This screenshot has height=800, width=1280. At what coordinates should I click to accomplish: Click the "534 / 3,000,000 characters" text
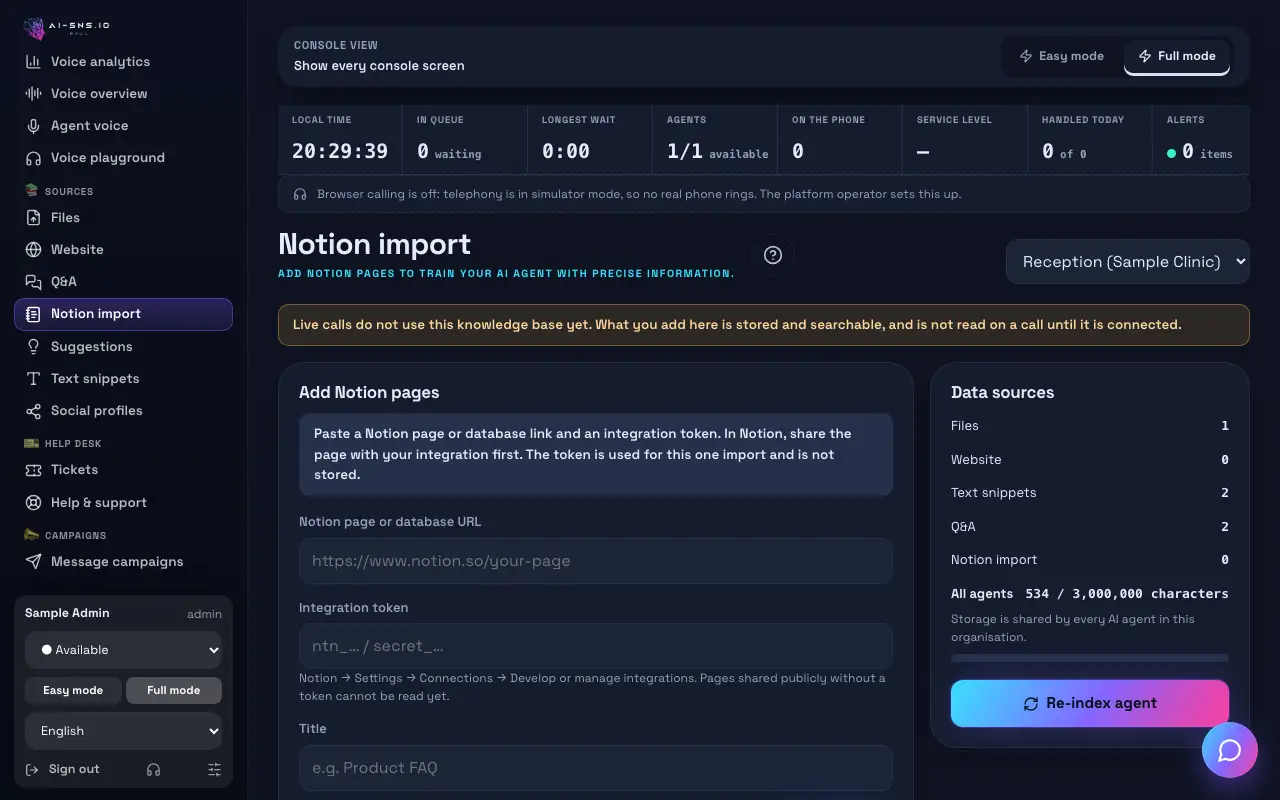1127,594
